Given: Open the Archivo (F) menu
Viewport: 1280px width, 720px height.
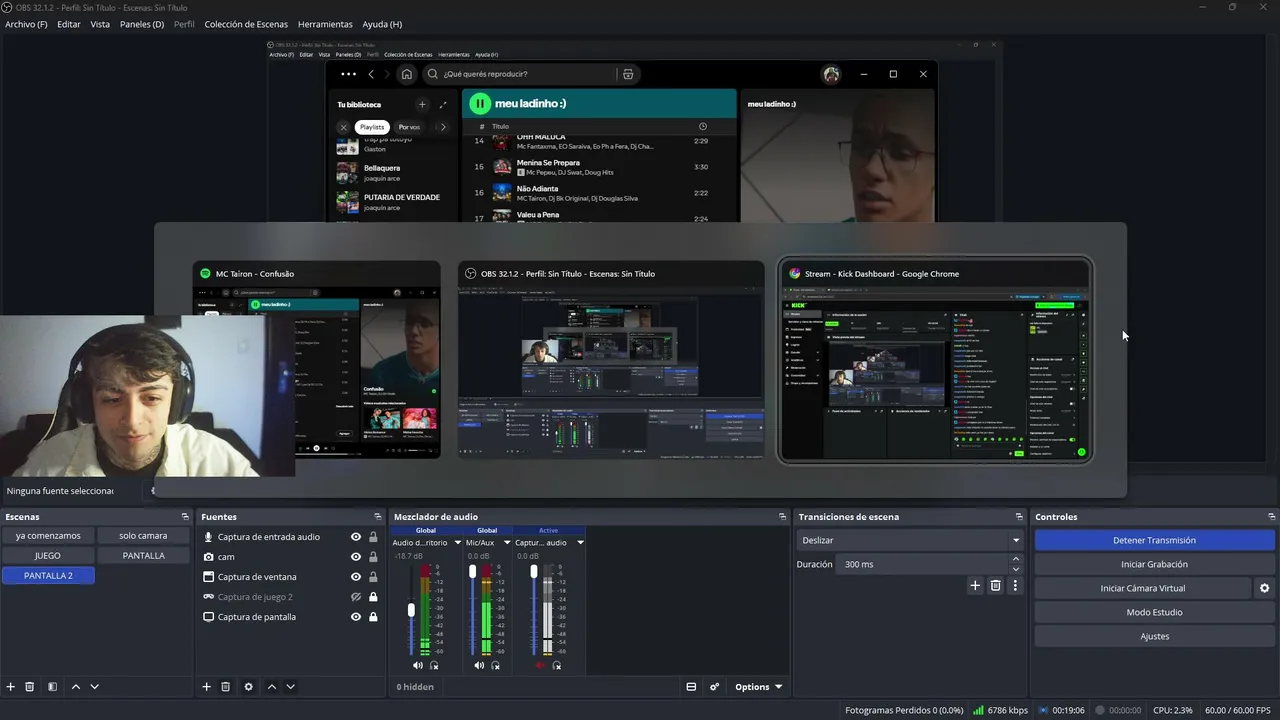Looking at the screenshot, I should tap(26, 24).
